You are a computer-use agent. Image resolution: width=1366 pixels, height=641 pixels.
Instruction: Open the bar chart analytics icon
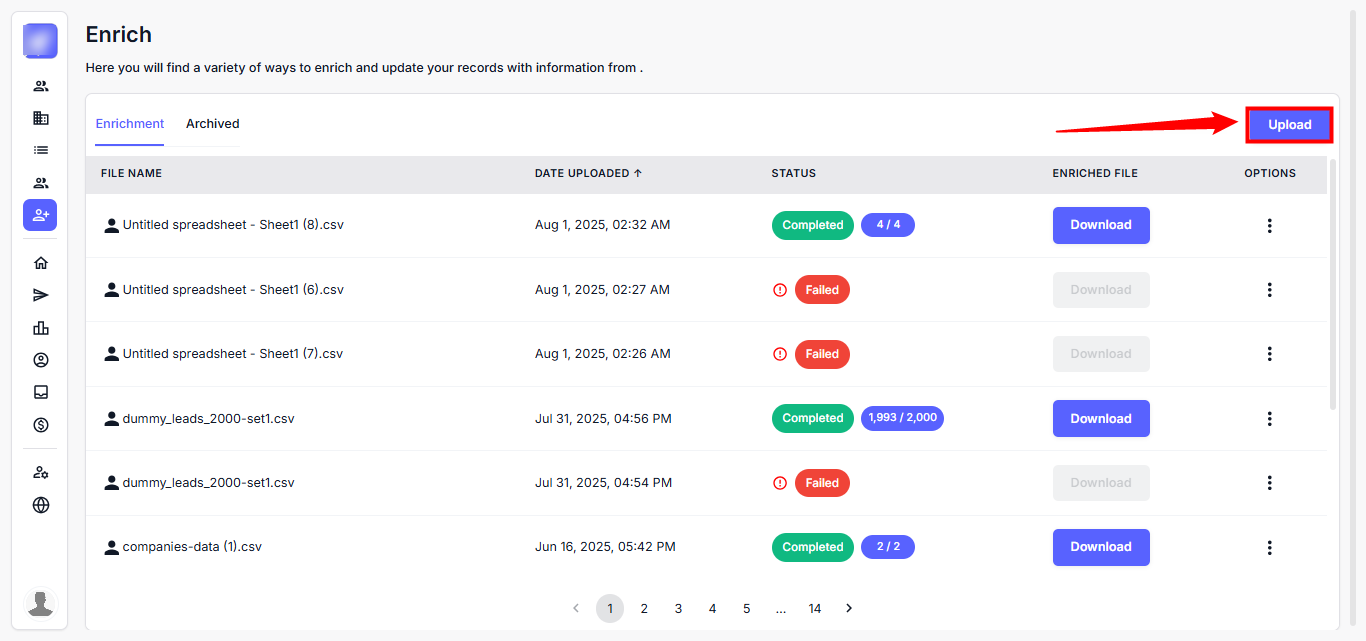point(41,328)
